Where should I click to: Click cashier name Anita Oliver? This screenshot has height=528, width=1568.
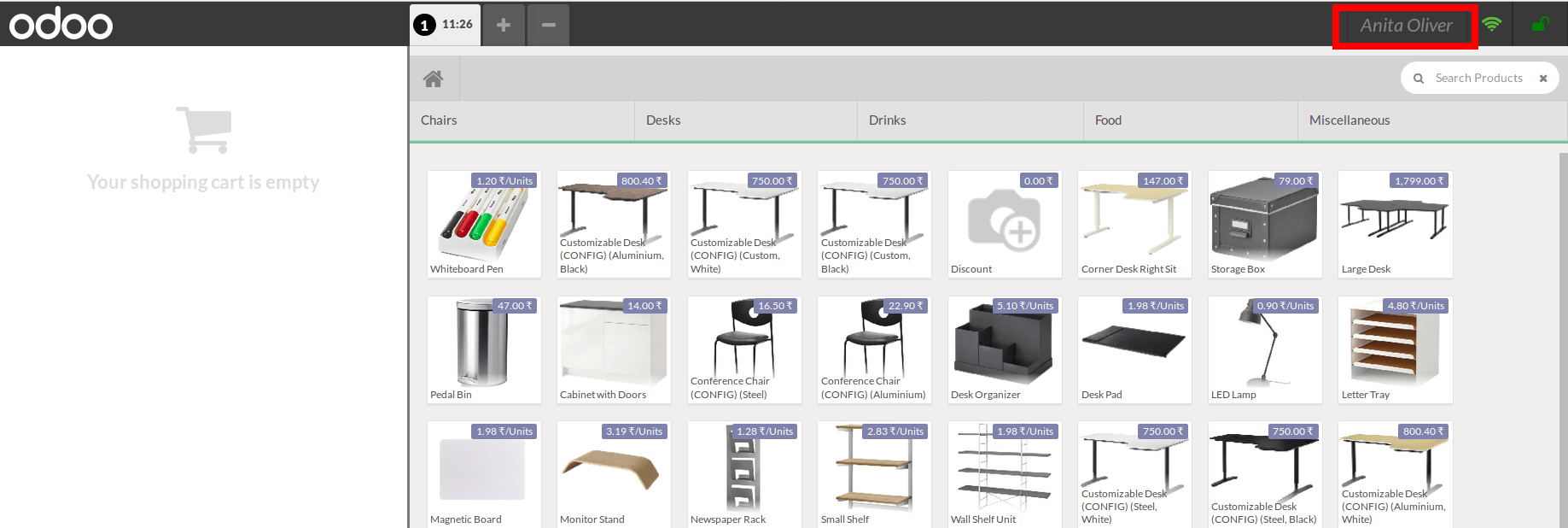pyautogui.click(x=1405, y=26)
